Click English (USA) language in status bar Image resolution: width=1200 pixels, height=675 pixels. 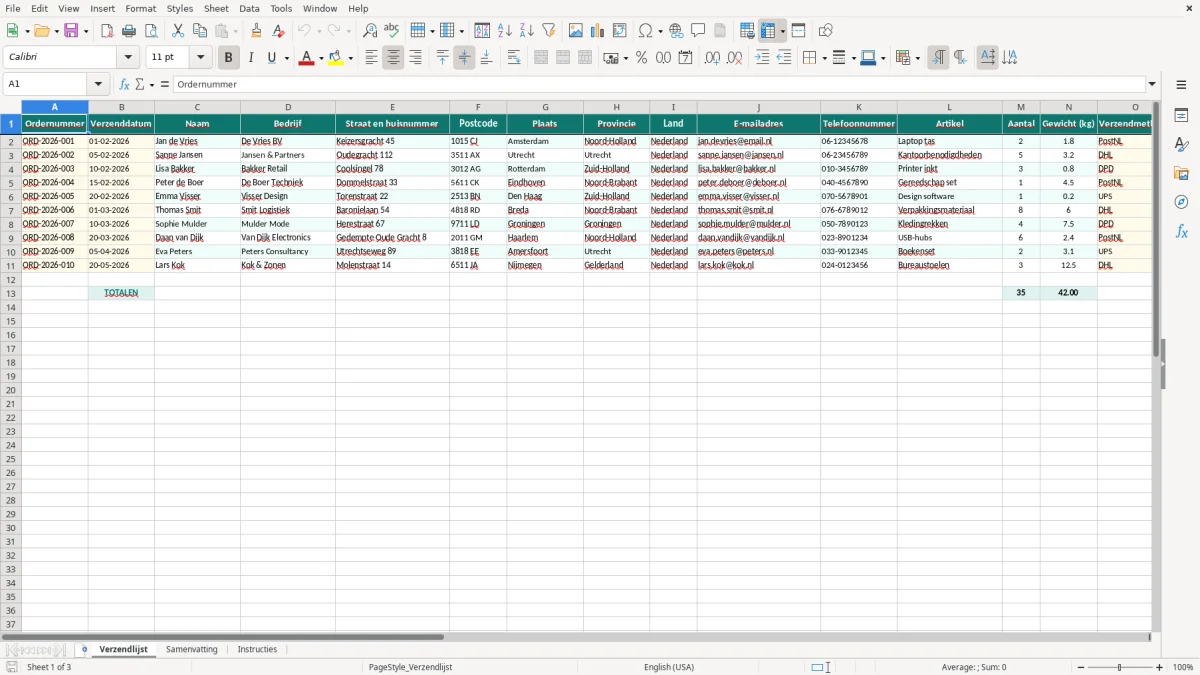669,667
